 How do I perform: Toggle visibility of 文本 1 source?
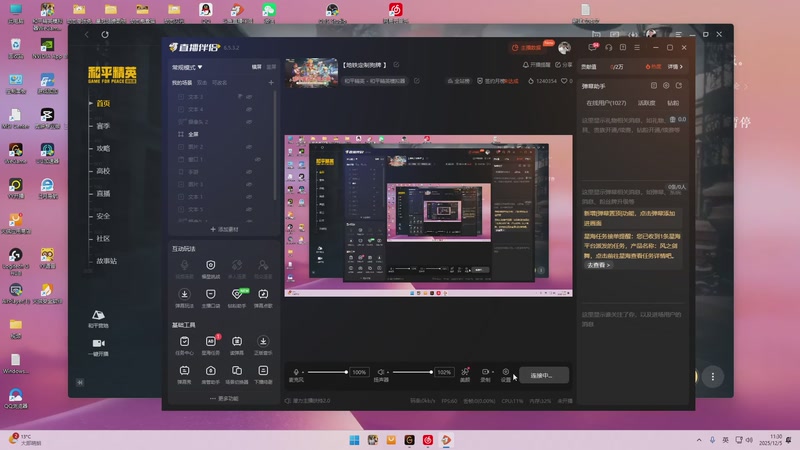pyautogui.click(x=249, y=197)
